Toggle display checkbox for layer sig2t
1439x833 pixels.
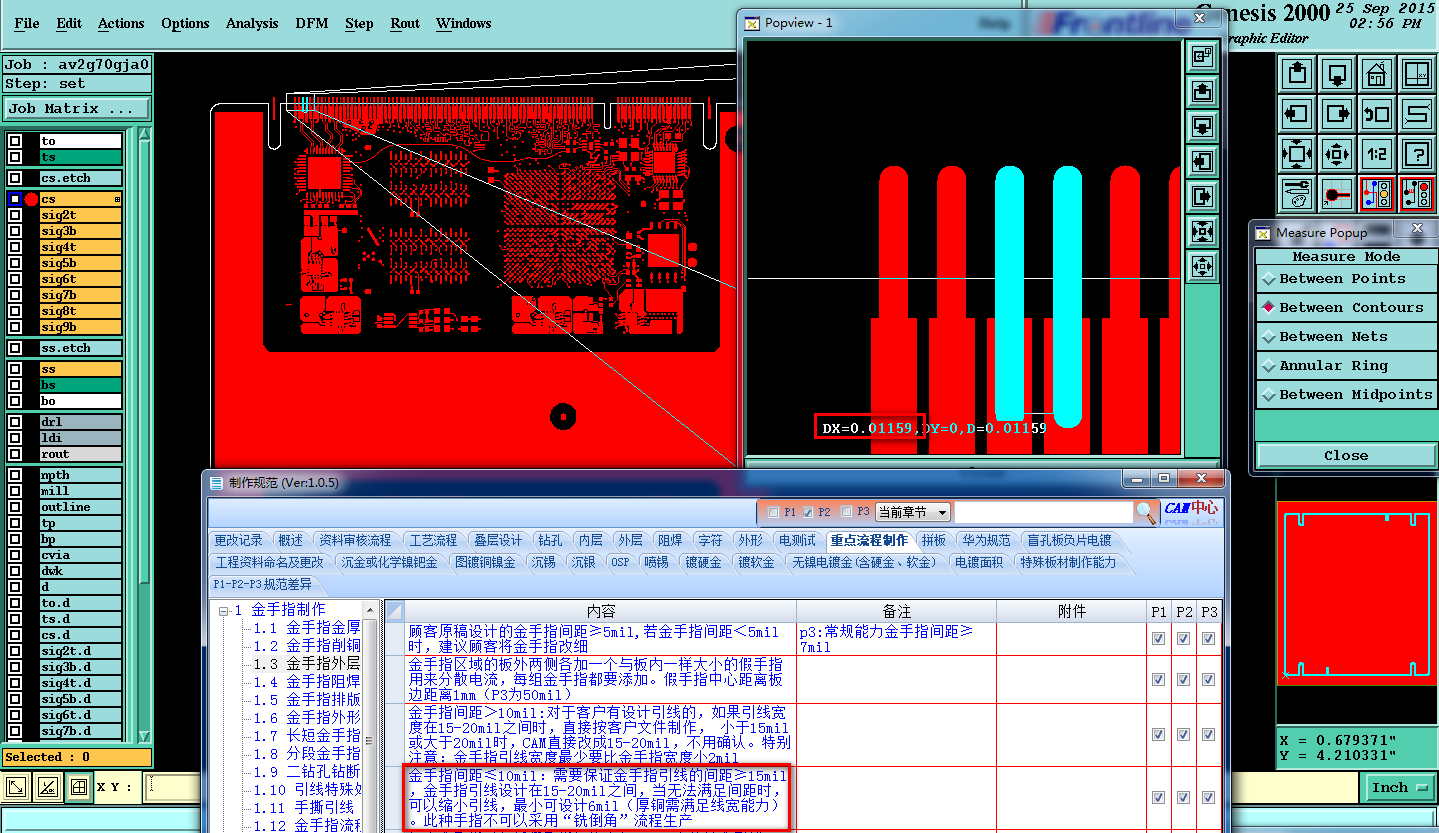coord(15,215)
